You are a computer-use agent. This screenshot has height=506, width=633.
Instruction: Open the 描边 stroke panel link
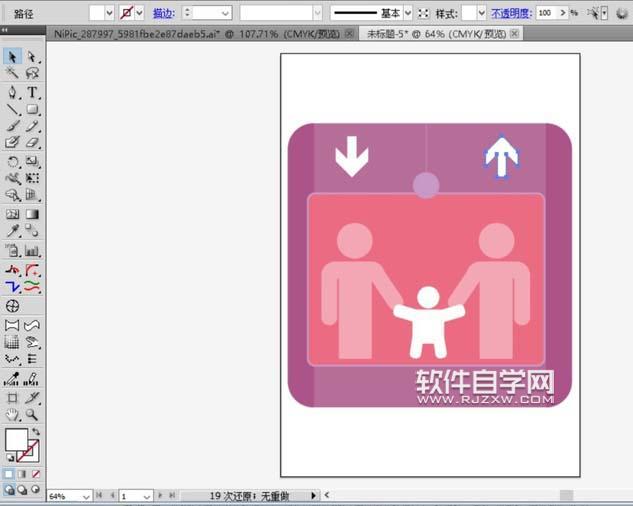tap(164, 13)
